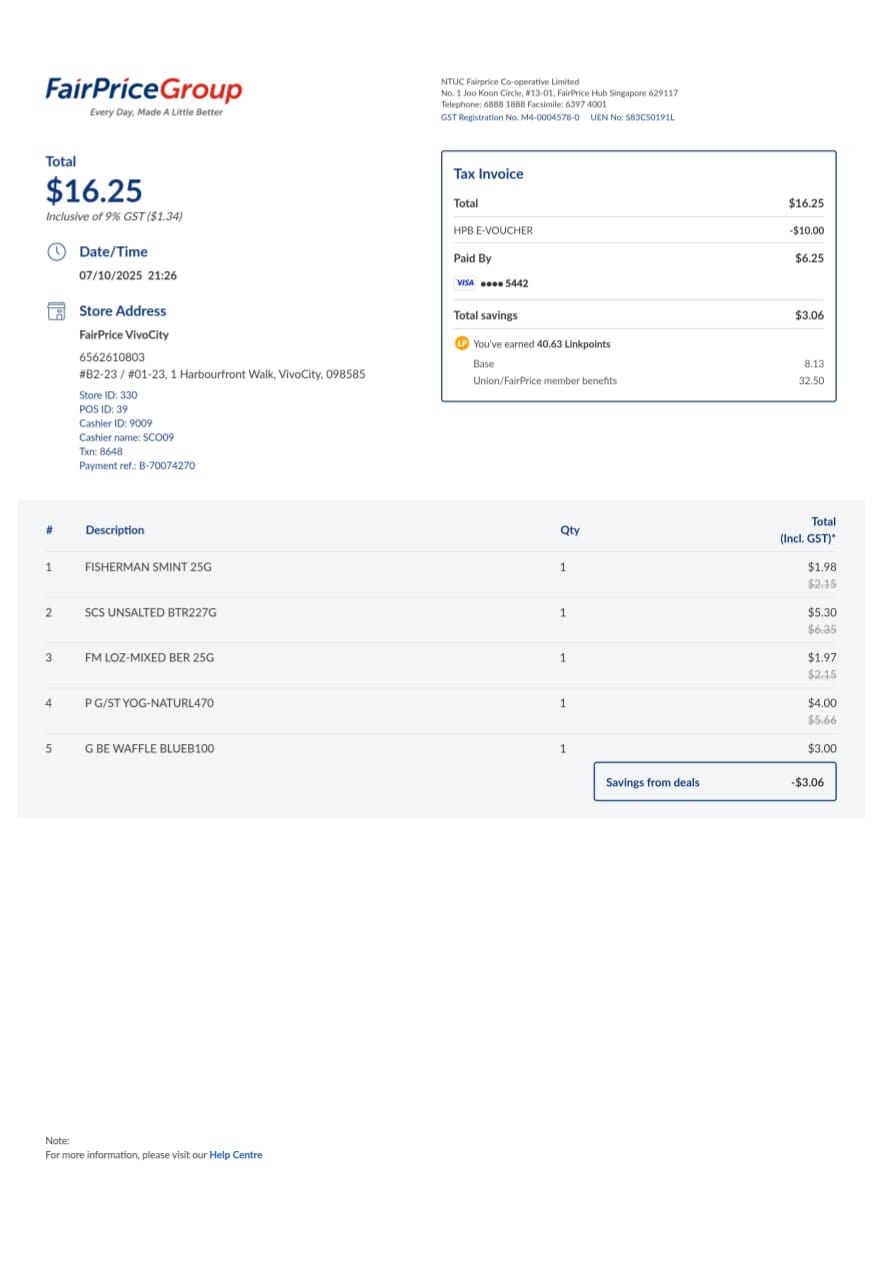Click the GST Registration No. text
Viewport: 887px width, 1282px height.
point(510,117)
